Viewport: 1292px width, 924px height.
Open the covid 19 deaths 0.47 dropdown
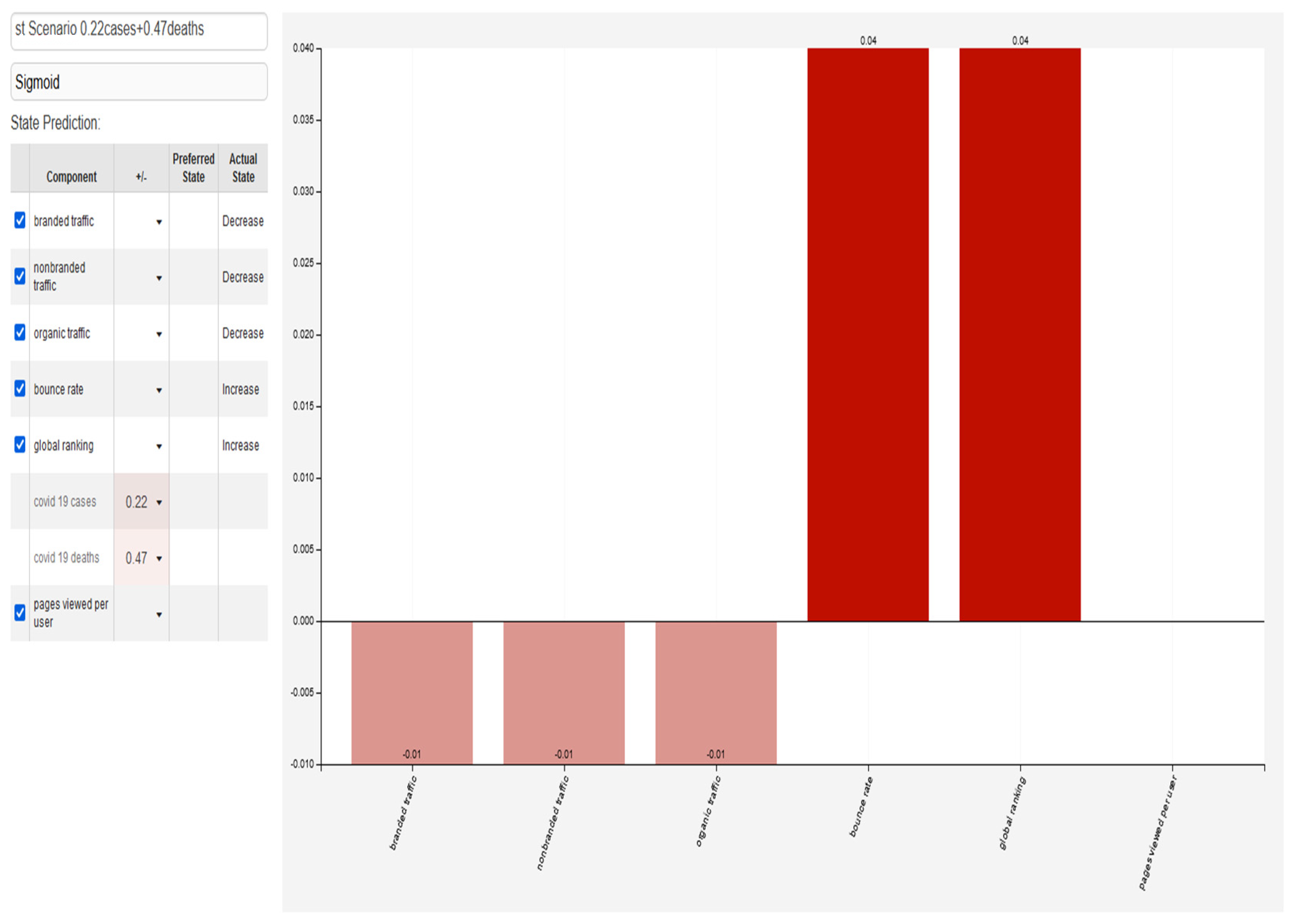click(159, 559)
